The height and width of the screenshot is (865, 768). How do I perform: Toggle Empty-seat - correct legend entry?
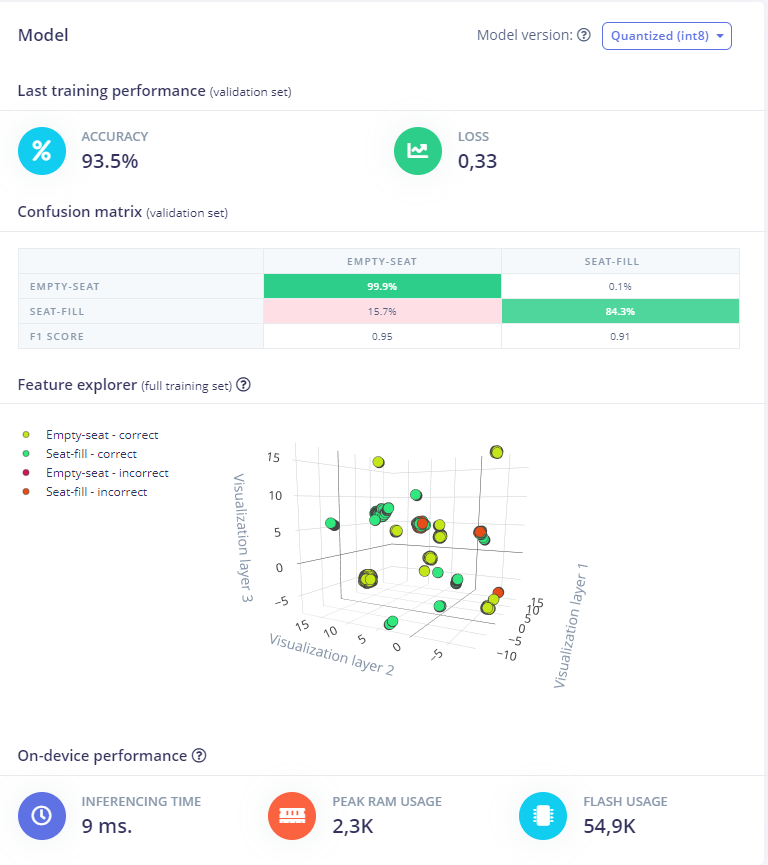101,435
